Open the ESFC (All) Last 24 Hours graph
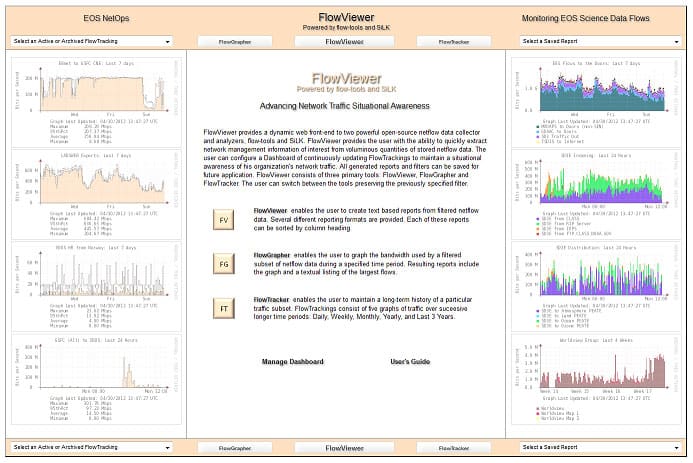This screenshot has height=463, width=693. pos(96,379)
